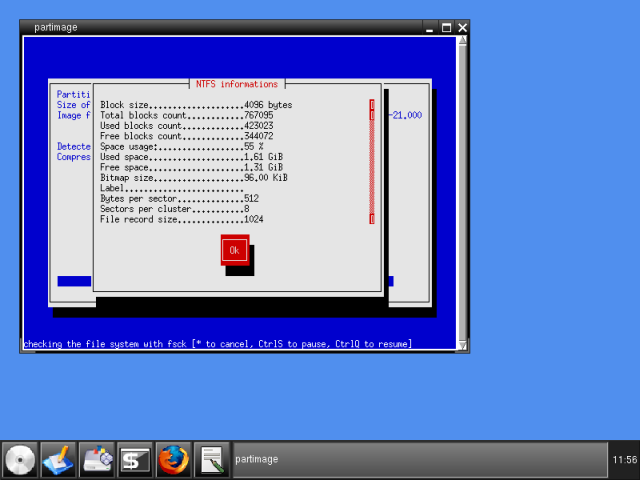Open the disk partition tool taskbar icon
640x480 pixels.
(x=96, y=460)
